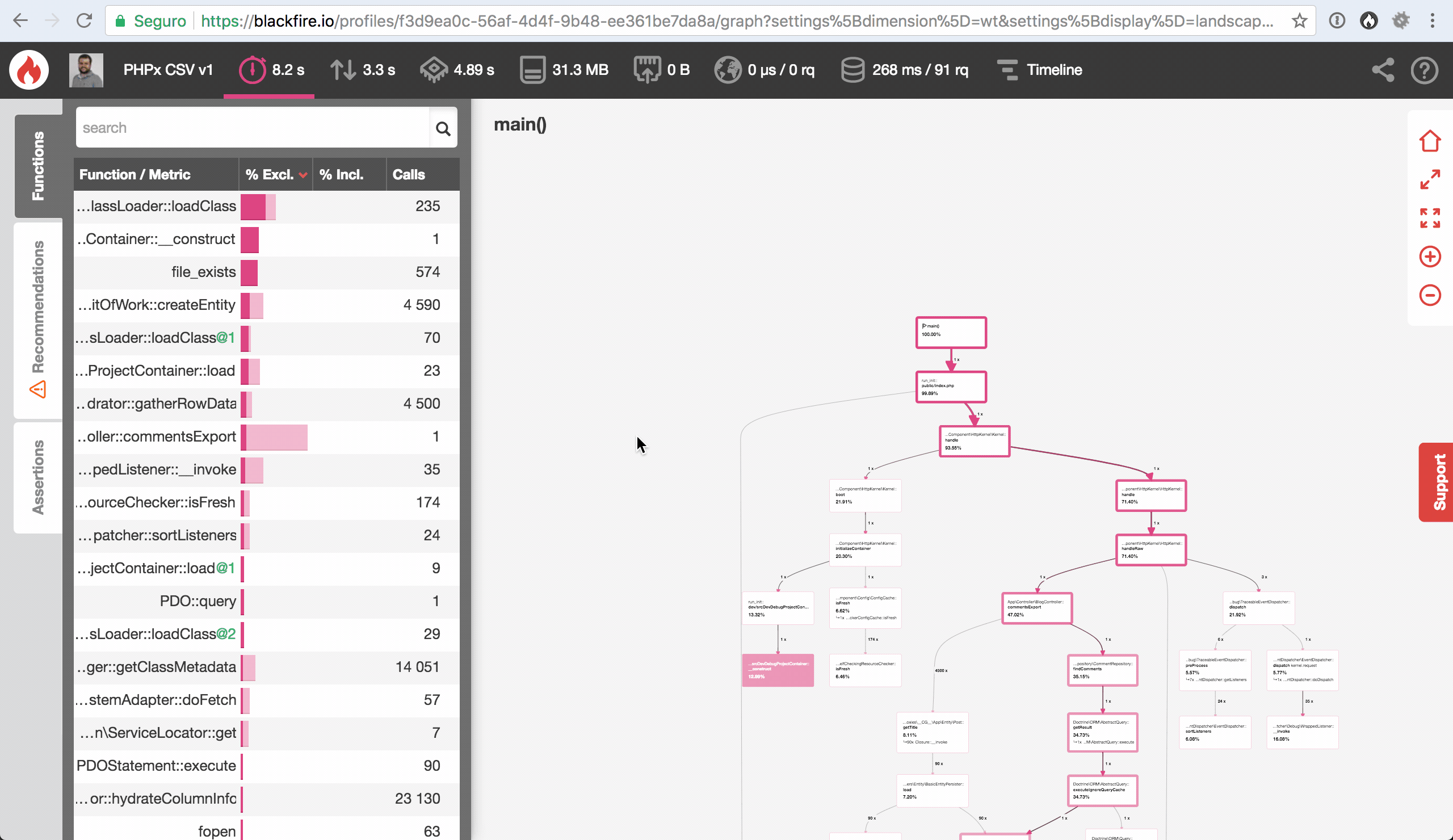
Task: Click the red Support button
Action: 1438,482
